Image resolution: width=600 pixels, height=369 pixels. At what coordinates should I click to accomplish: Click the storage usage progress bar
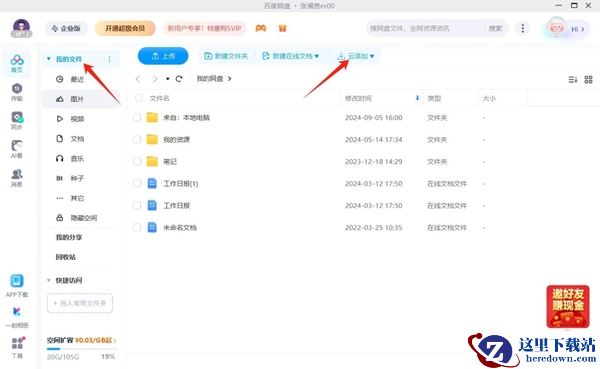[x=82, y=349]
